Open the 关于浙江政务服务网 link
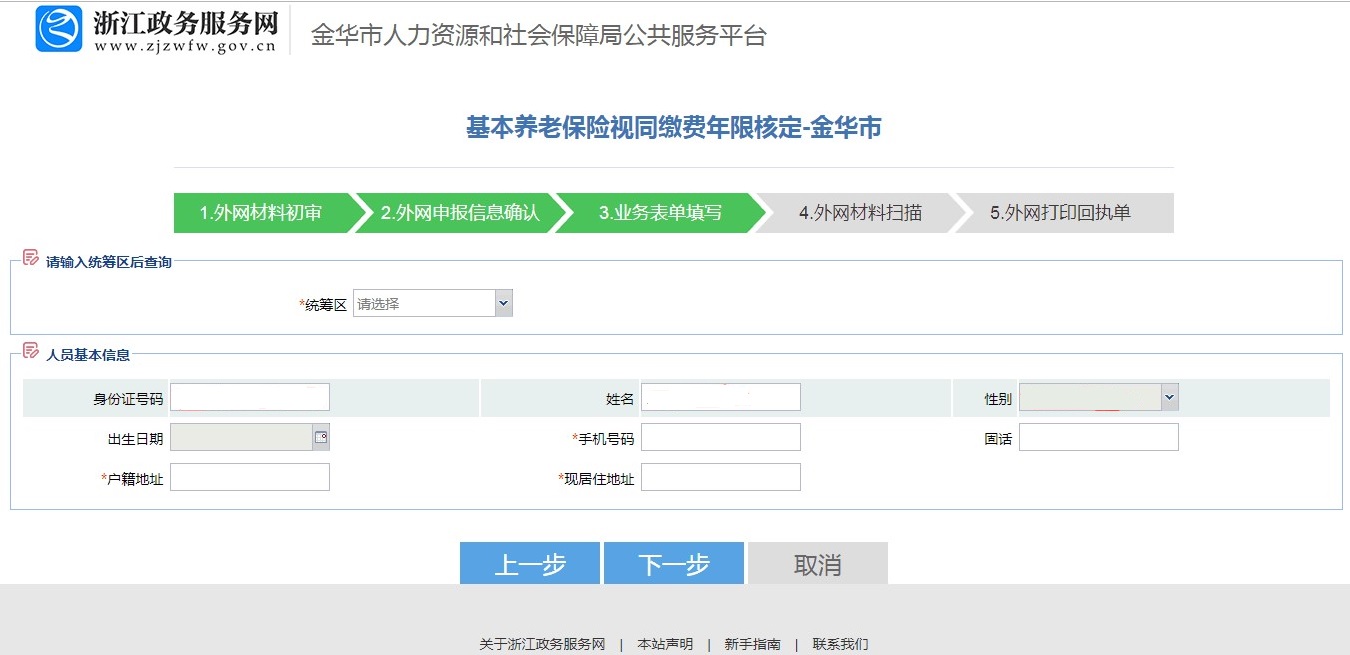1350x655 pixels. coord(542,644)
